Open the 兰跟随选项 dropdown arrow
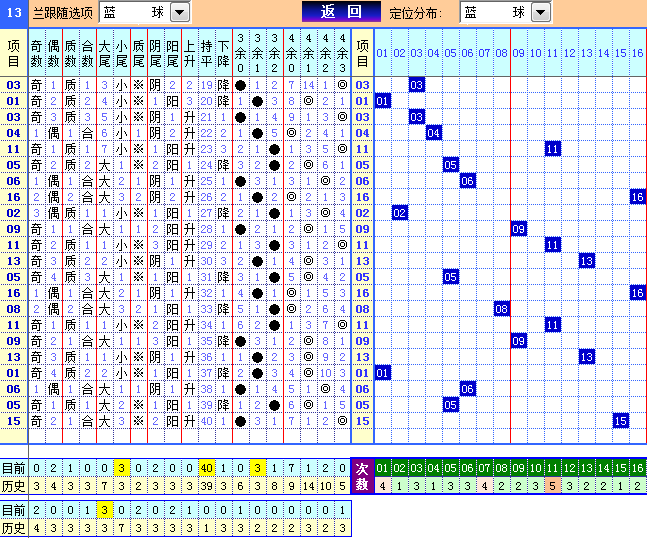Image resolution: width=647 pixels, height=538 pixels. pos(179,12)
